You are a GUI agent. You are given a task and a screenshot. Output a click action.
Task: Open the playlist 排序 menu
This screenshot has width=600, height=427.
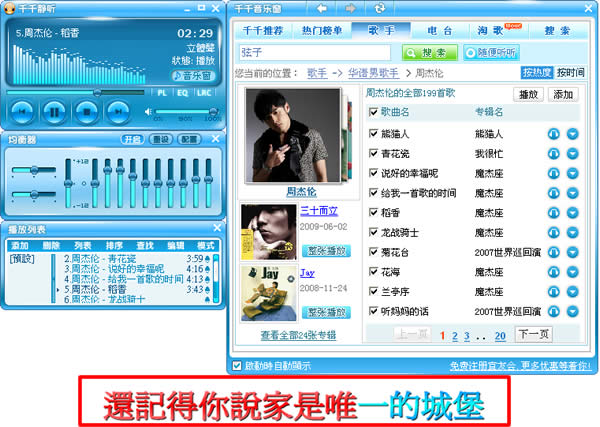[114, 245]
